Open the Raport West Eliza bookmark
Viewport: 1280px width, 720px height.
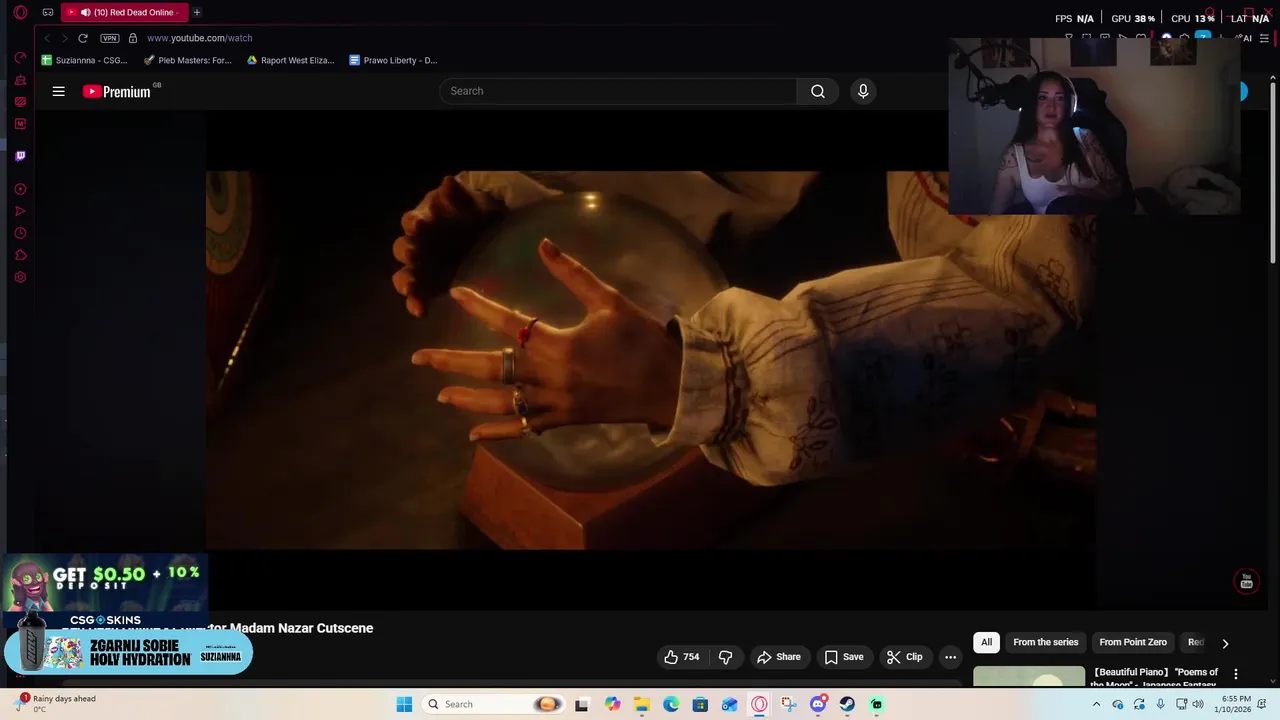tap(291, 60)
